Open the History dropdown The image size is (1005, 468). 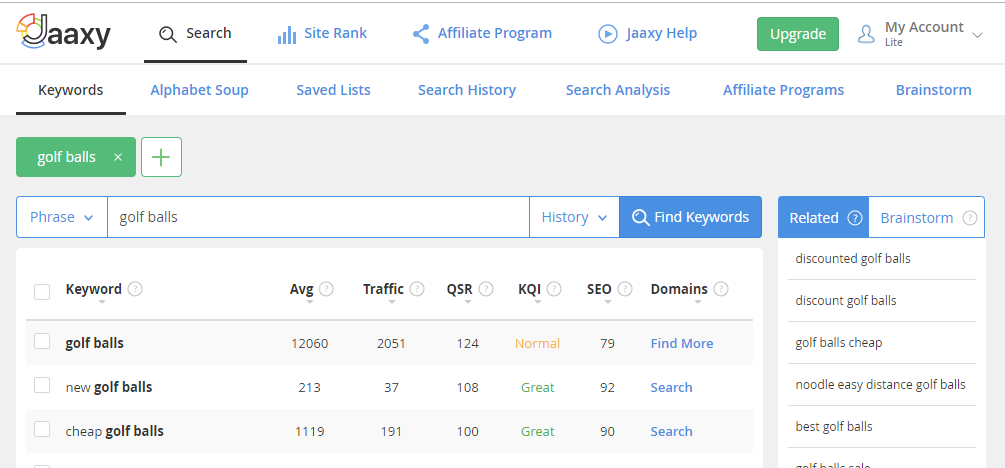pos(574,217)
